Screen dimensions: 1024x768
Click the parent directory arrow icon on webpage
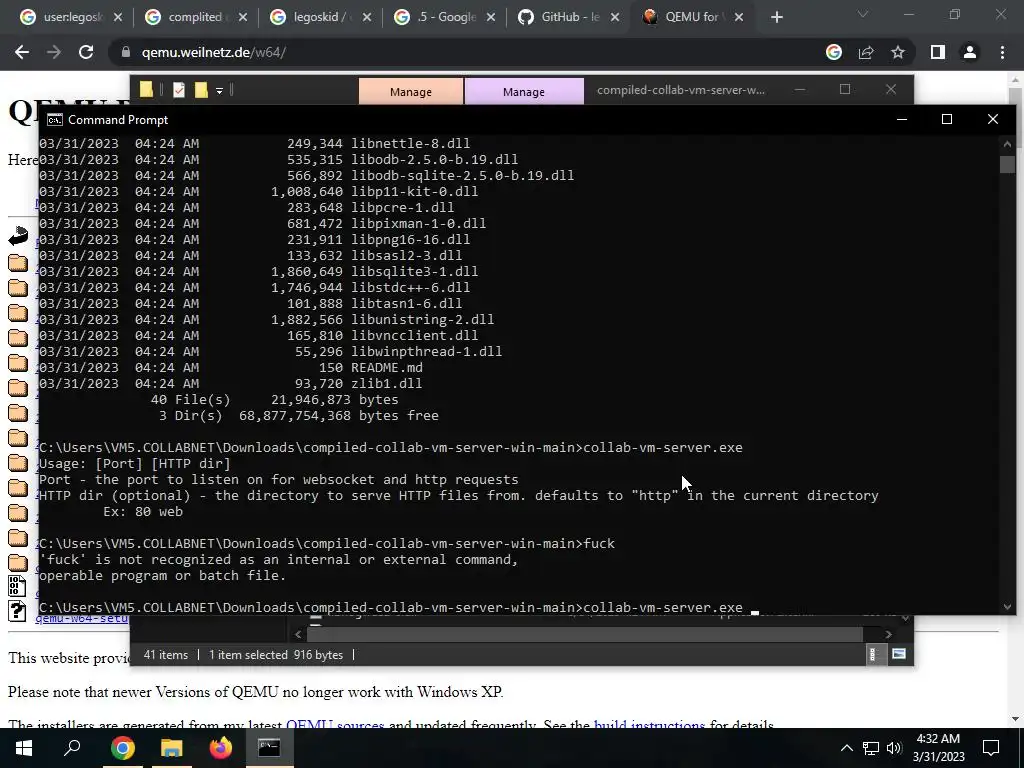(x=18, y=236)
